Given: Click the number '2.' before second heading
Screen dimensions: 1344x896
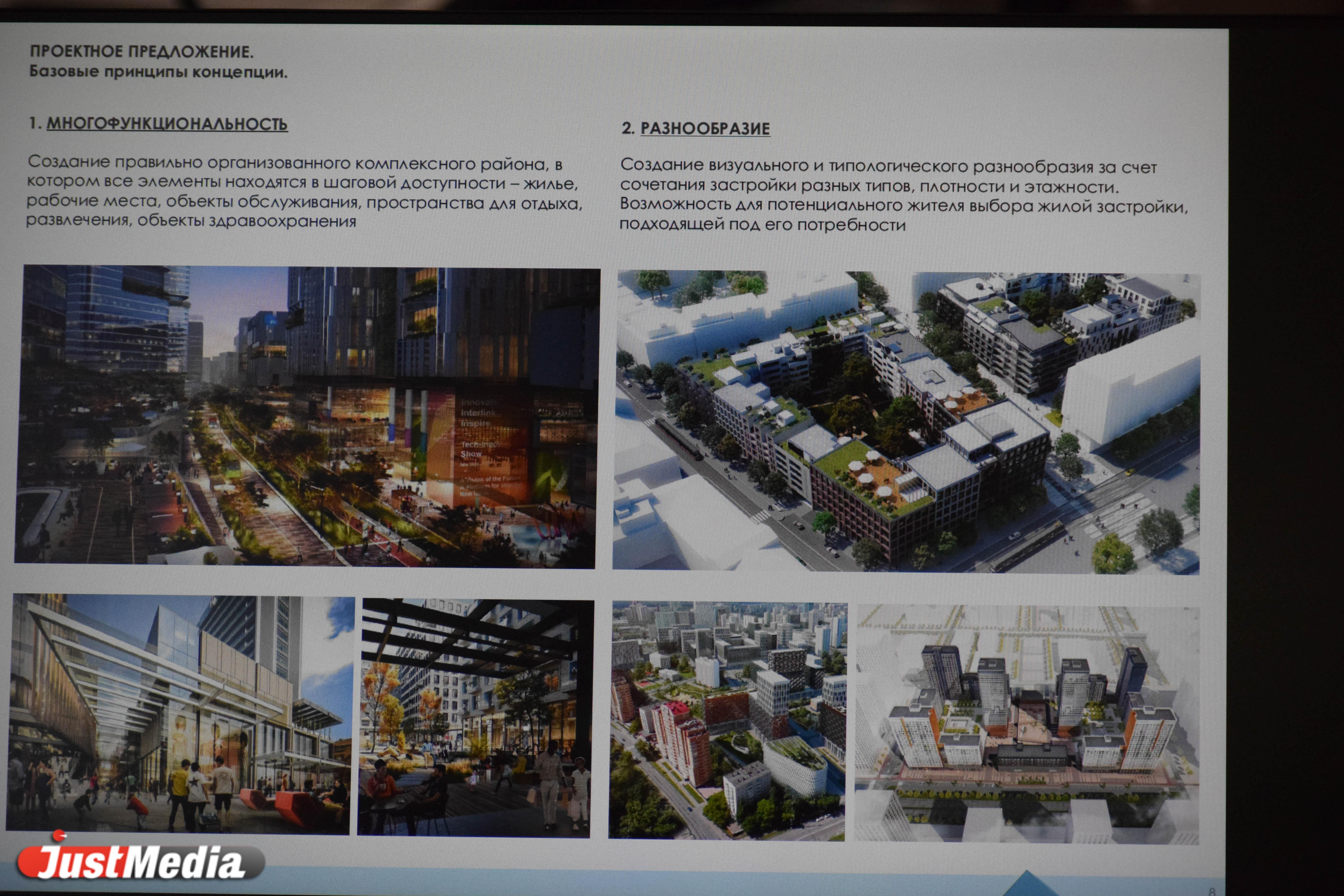Looking at the screenshot, I should 628,128.
